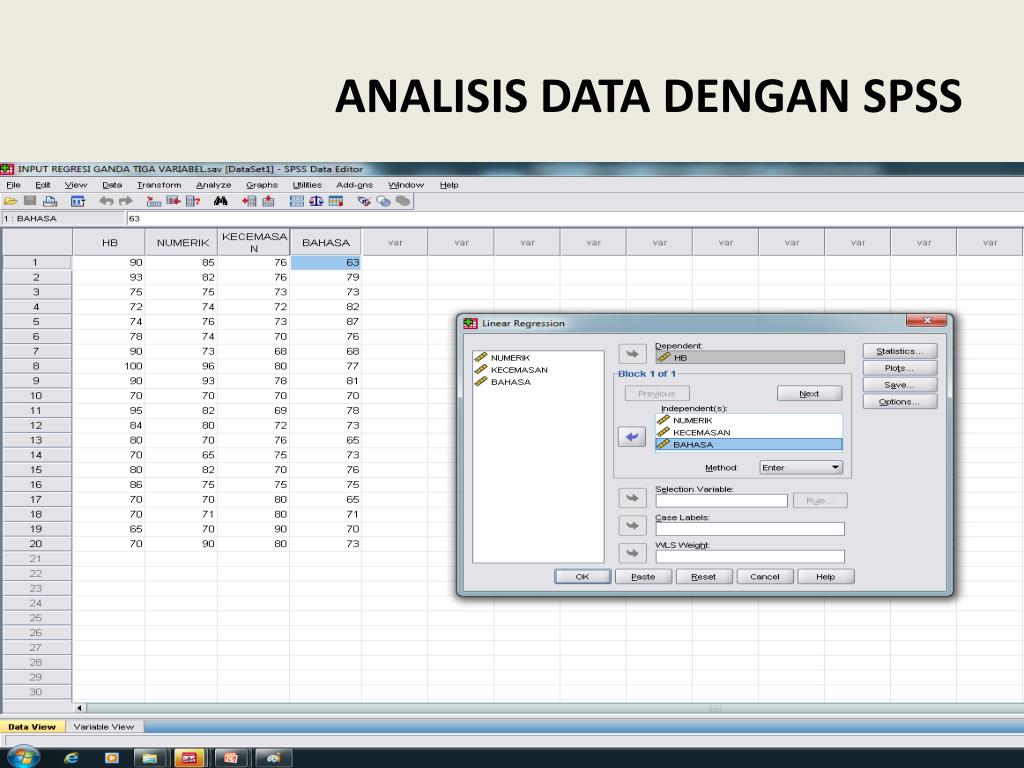Click row 8 HB cell value 100
Image resolution: width=1024 pixels, height=768 pixels.
108,366
